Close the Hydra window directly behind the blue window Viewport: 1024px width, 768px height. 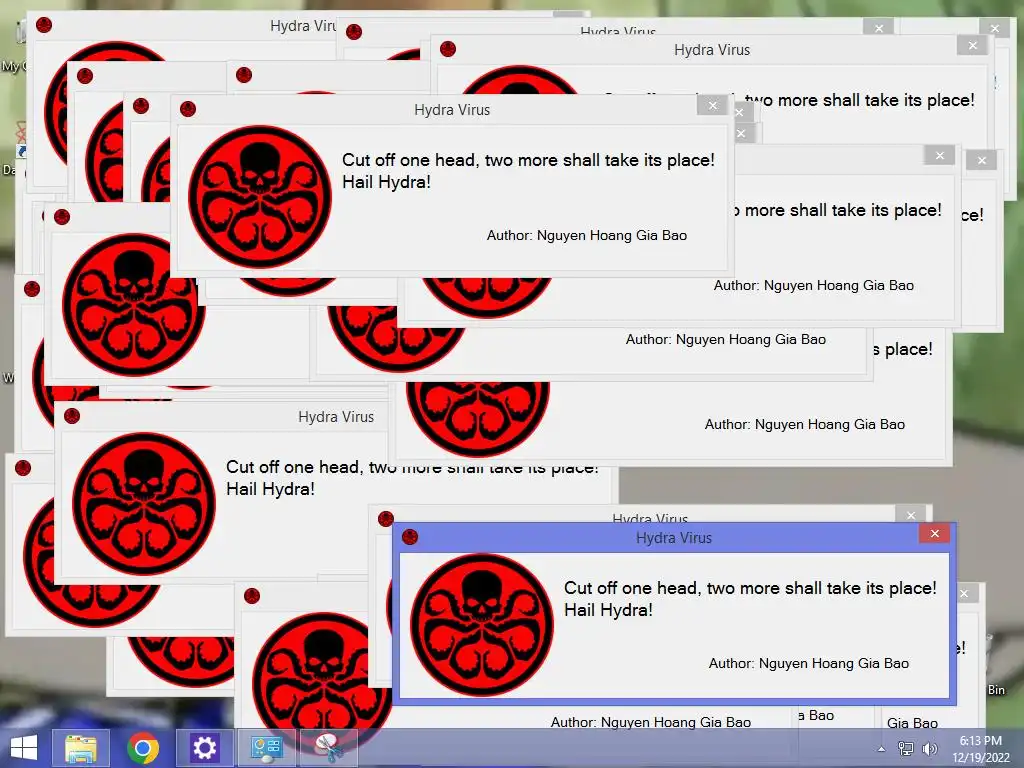pos(911,515)
